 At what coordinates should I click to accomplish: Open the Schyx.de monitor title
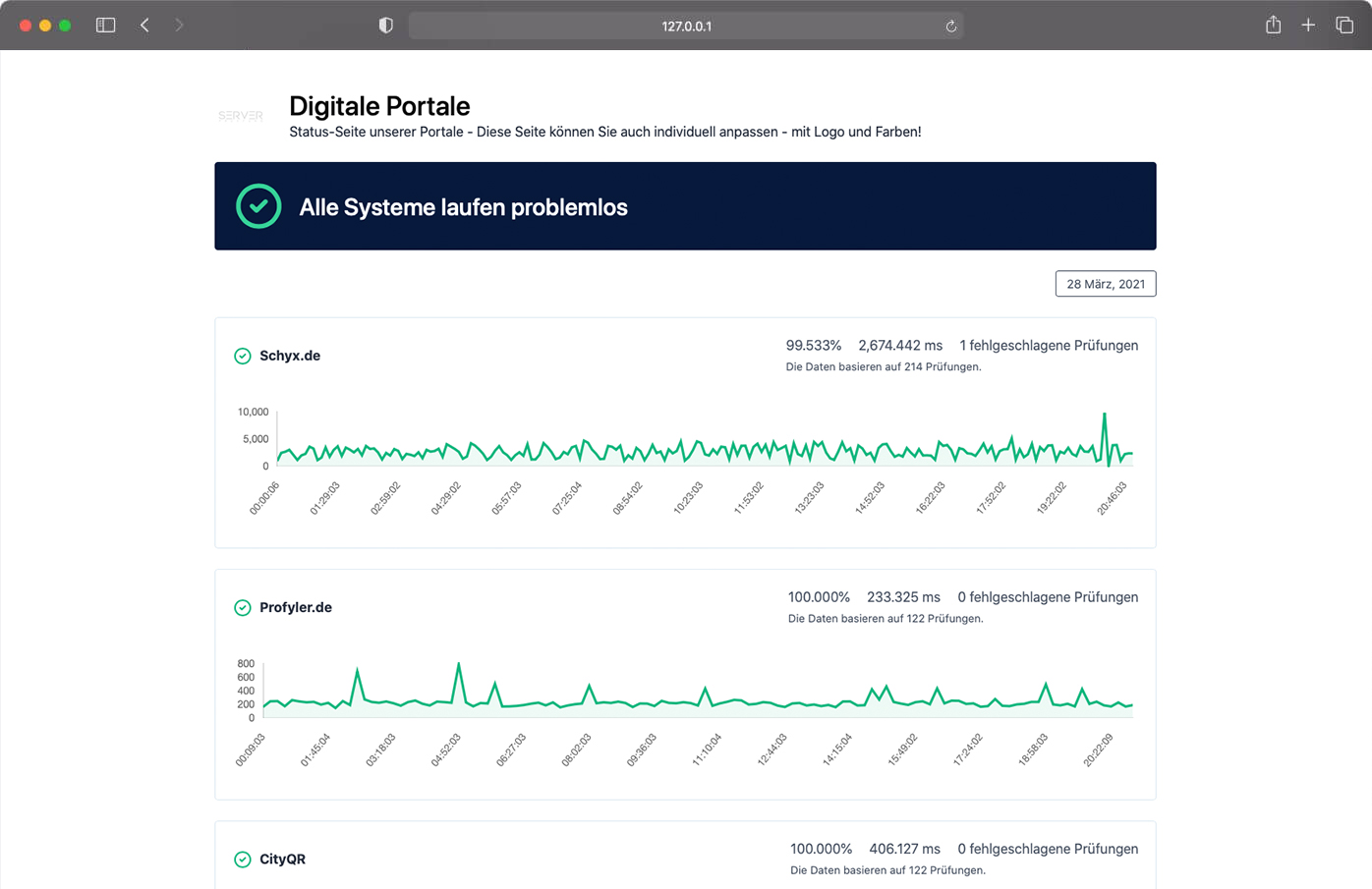(x=290, y=356)
